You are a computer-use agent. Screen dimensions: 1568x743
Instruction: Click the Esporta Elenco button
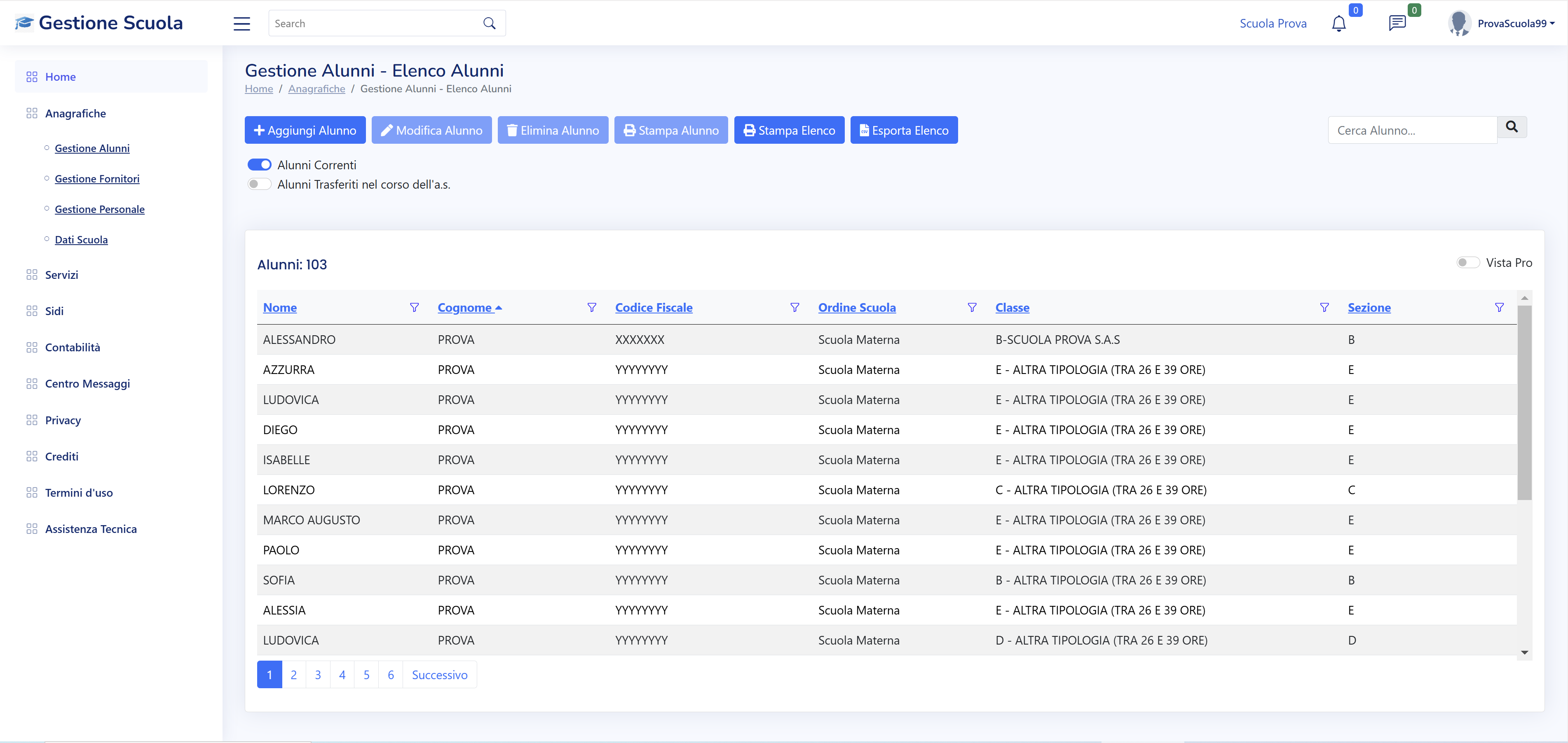tap(903, 130)
